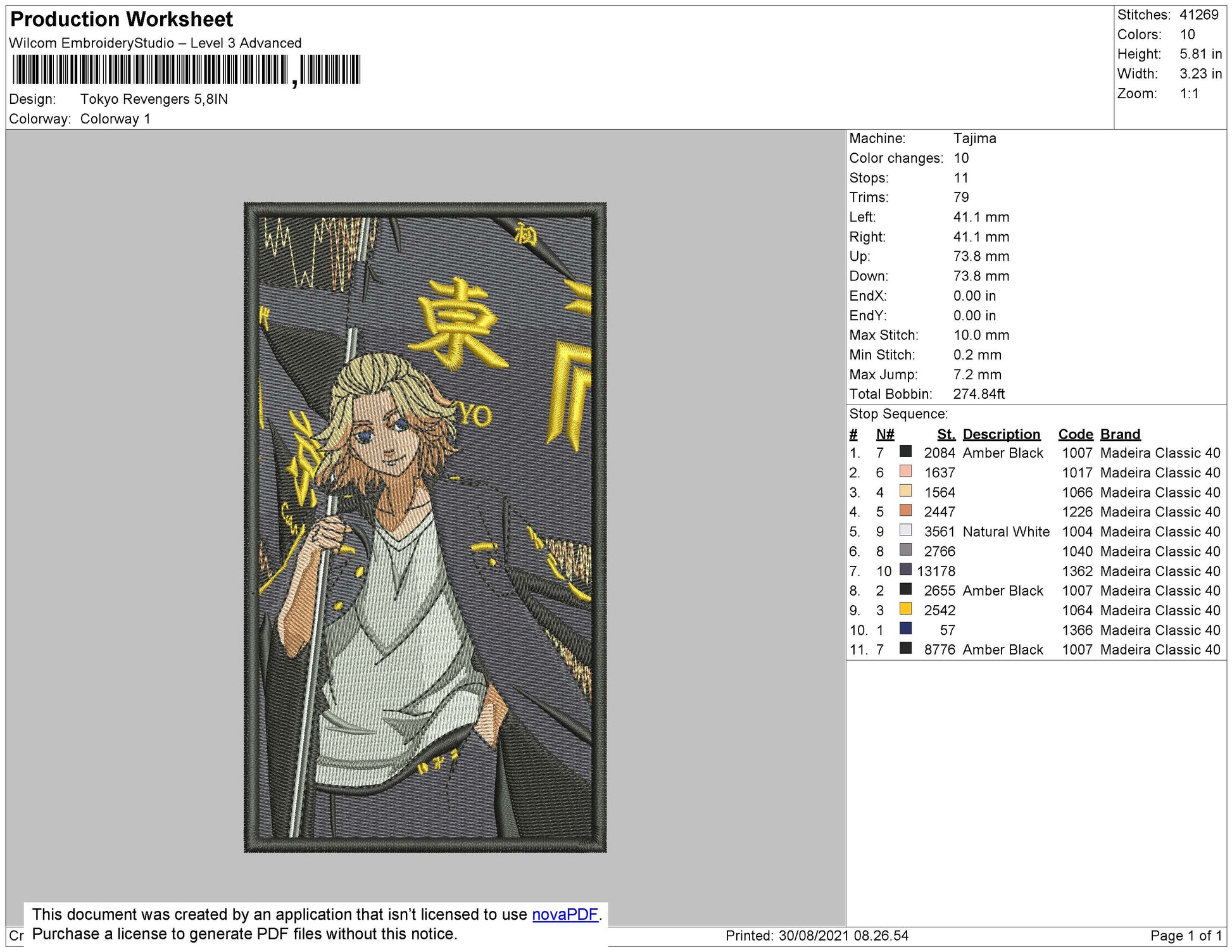Click the embroidery design preview image
The image size is (1232, 952).
425,527
